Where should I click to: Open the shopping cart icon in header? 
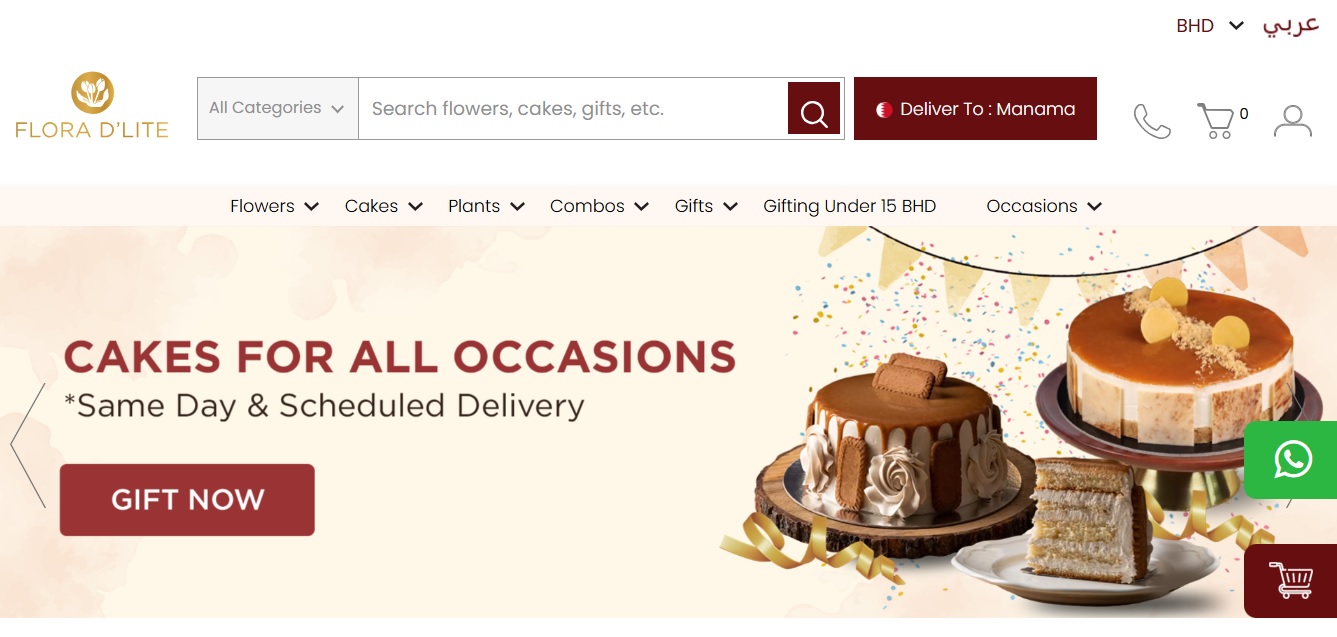coord(1216,120)
